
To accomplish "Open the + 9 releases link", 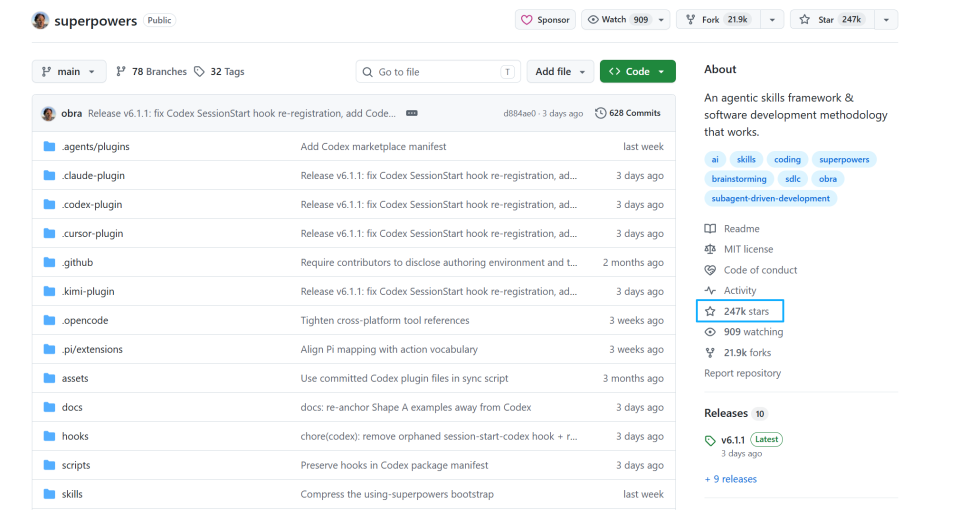I will point(730,479).
